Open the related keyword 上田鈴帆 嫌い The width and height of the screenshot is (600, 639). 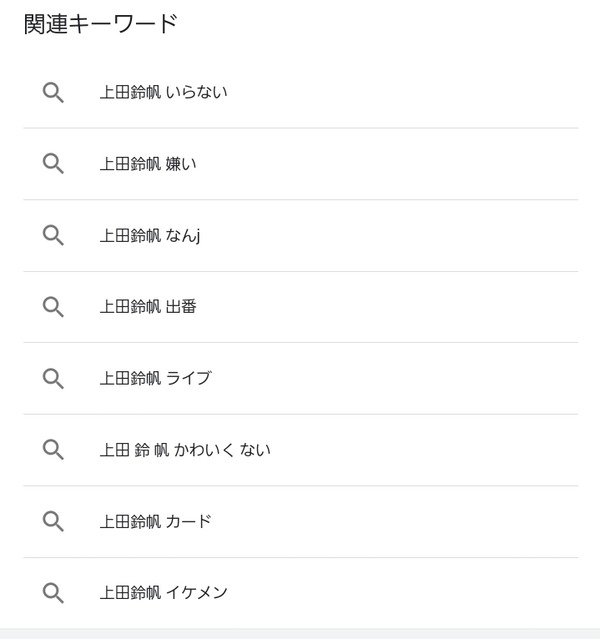click(148, 164)
